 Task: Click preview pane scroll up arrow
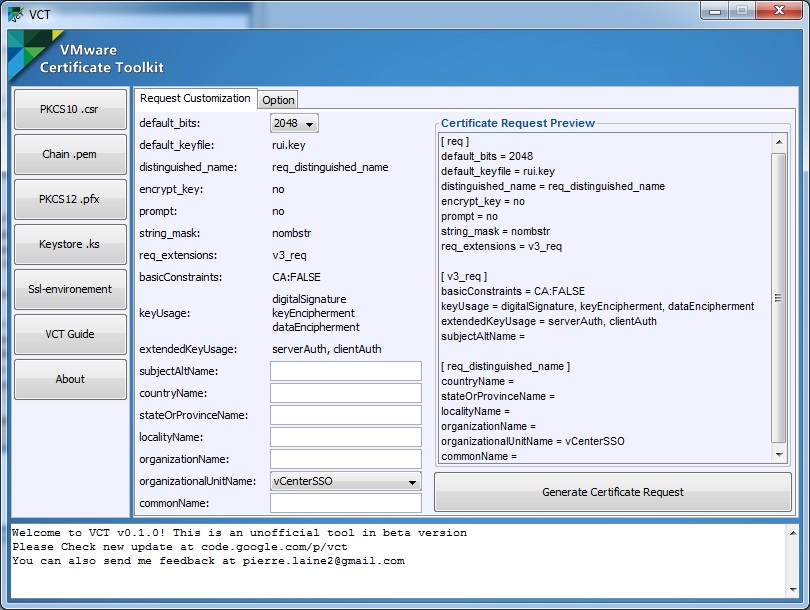coord(779,142)
